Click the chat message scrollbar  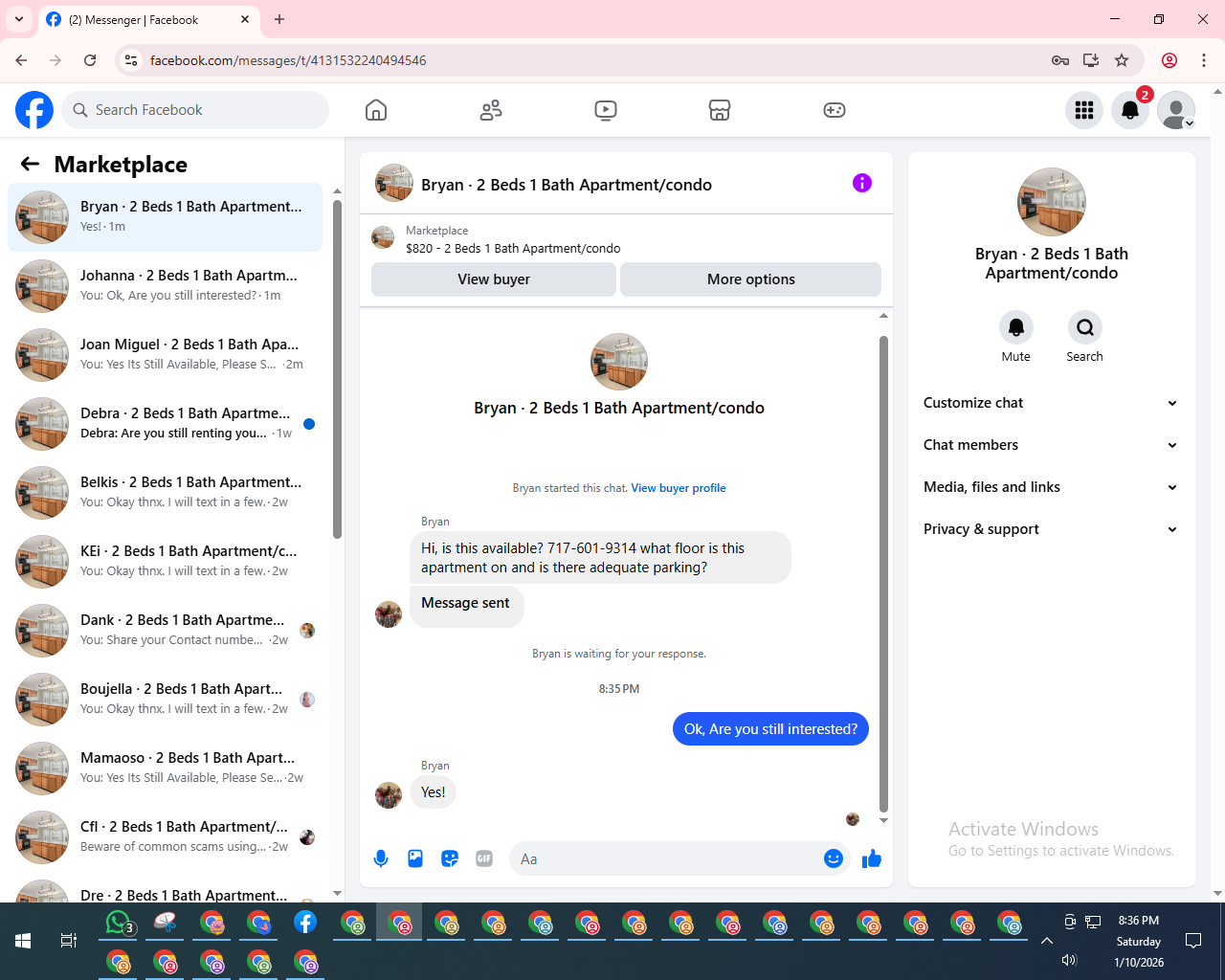coord(883,574)
